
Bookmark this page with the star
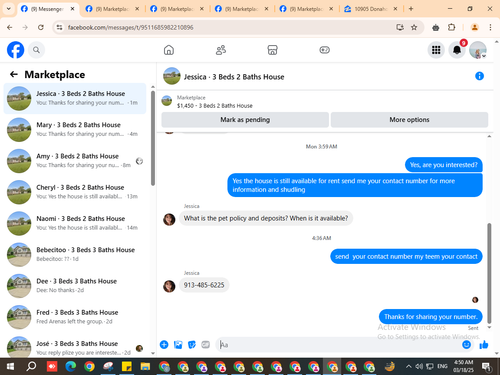click(414, 27)
